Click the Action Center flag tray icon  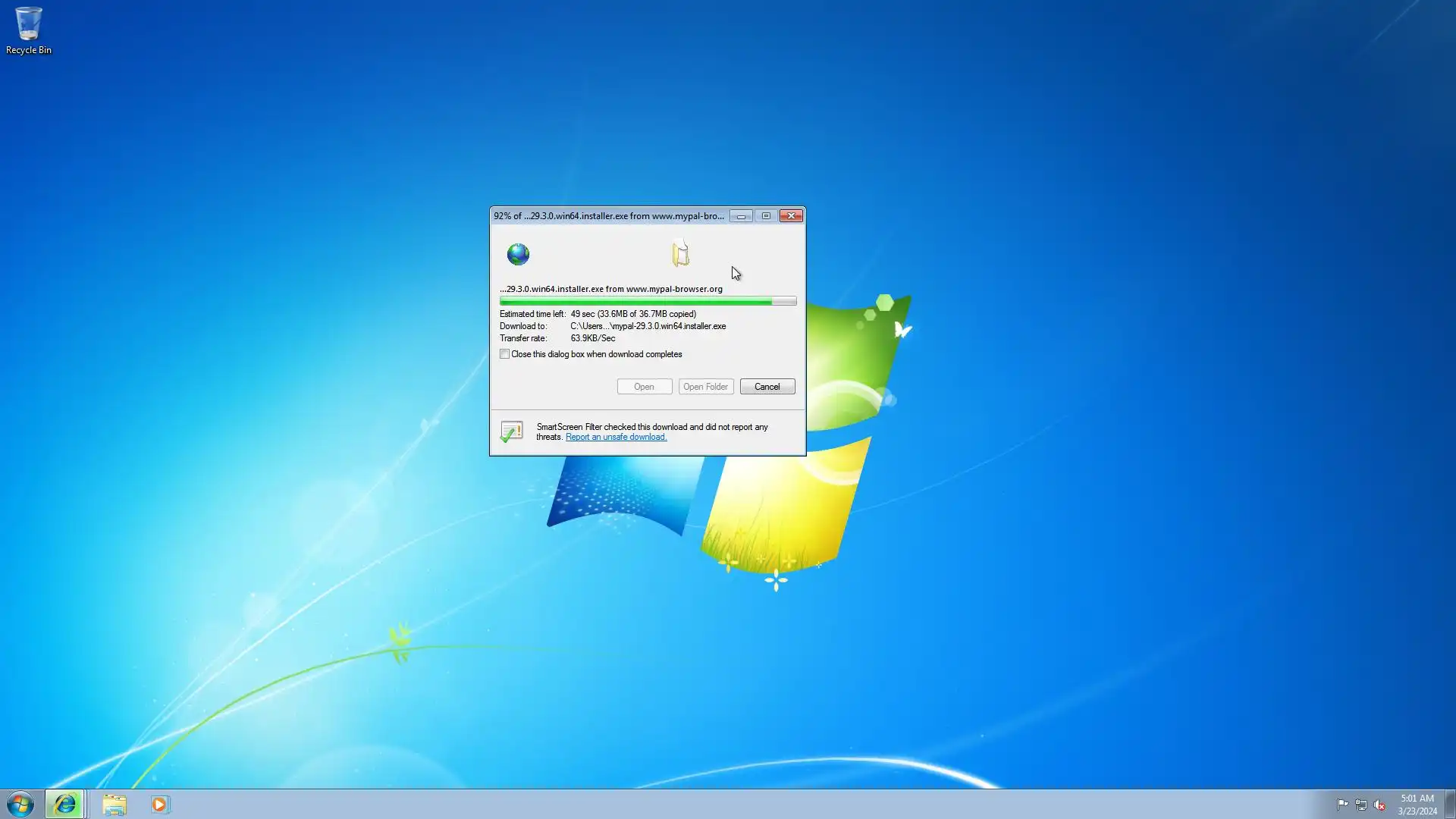click(x=1342, y=805)
